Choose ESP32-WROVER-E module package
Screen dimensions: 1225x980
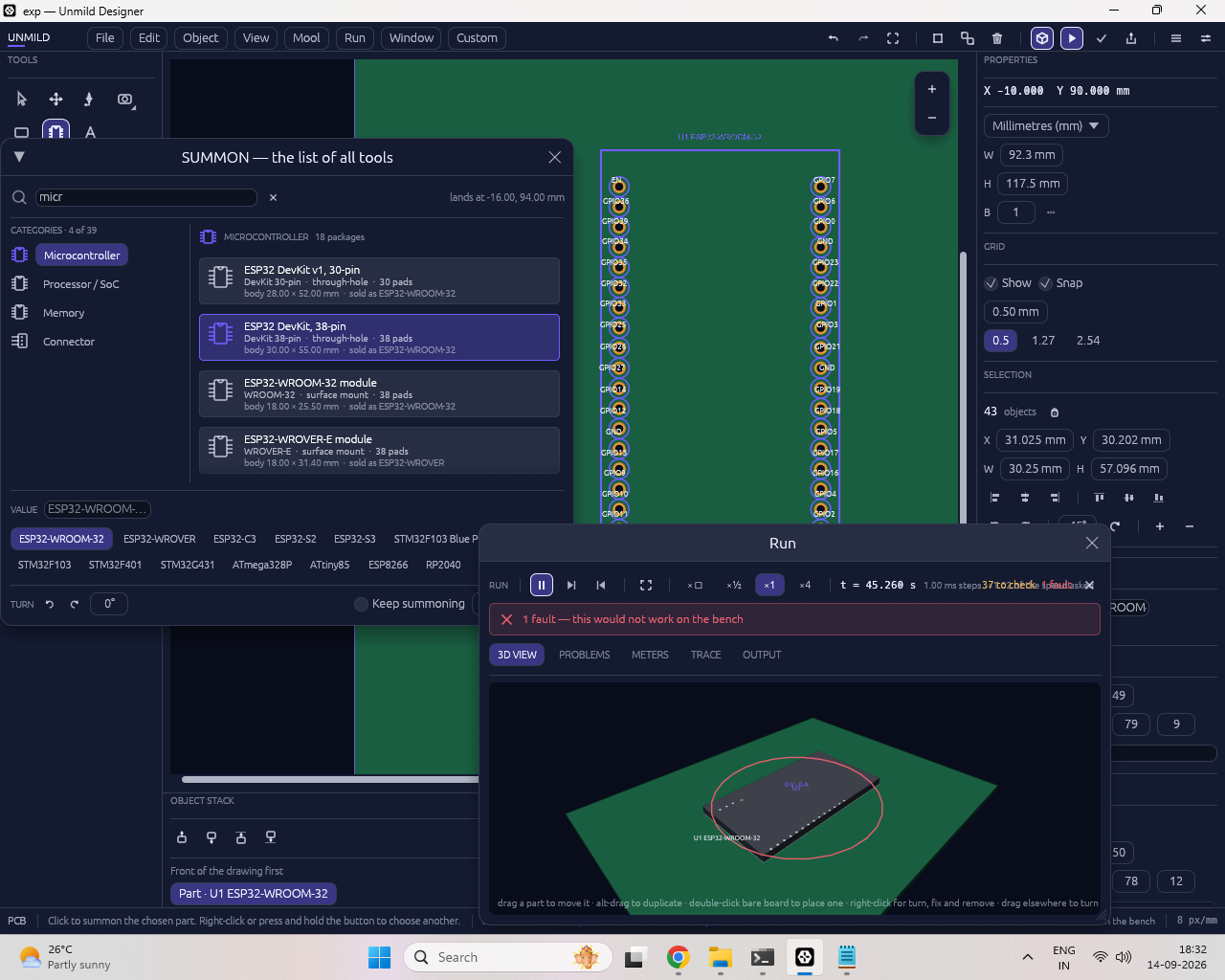pyautogui.click(x=379, y=451)
